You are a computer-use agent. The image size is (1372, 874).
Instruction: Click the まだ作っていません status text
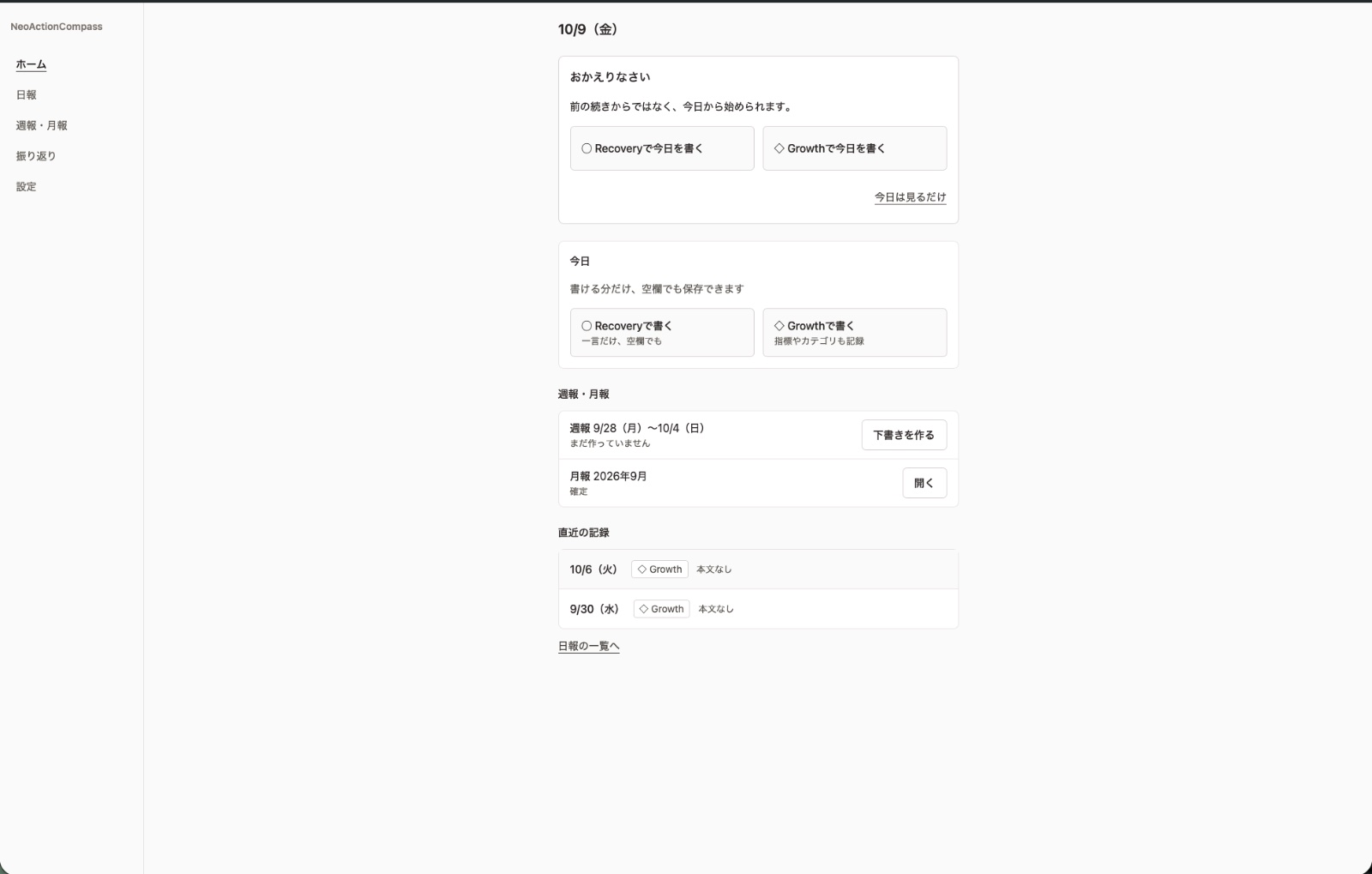point(611,443)
